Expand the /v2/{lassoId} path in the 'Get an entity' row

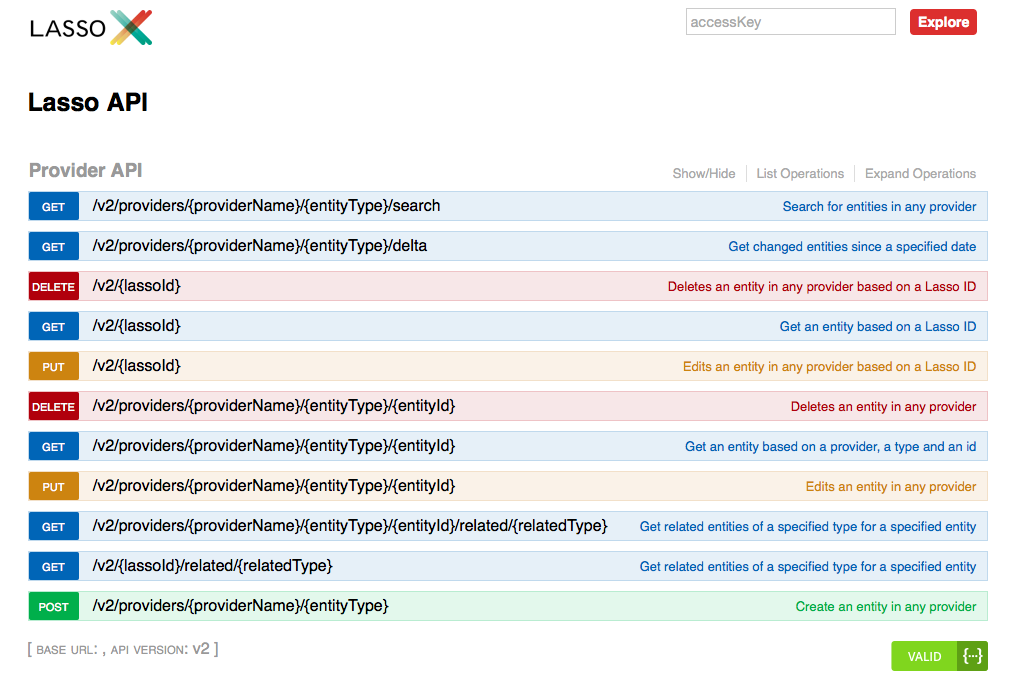[x=136, y=326]
